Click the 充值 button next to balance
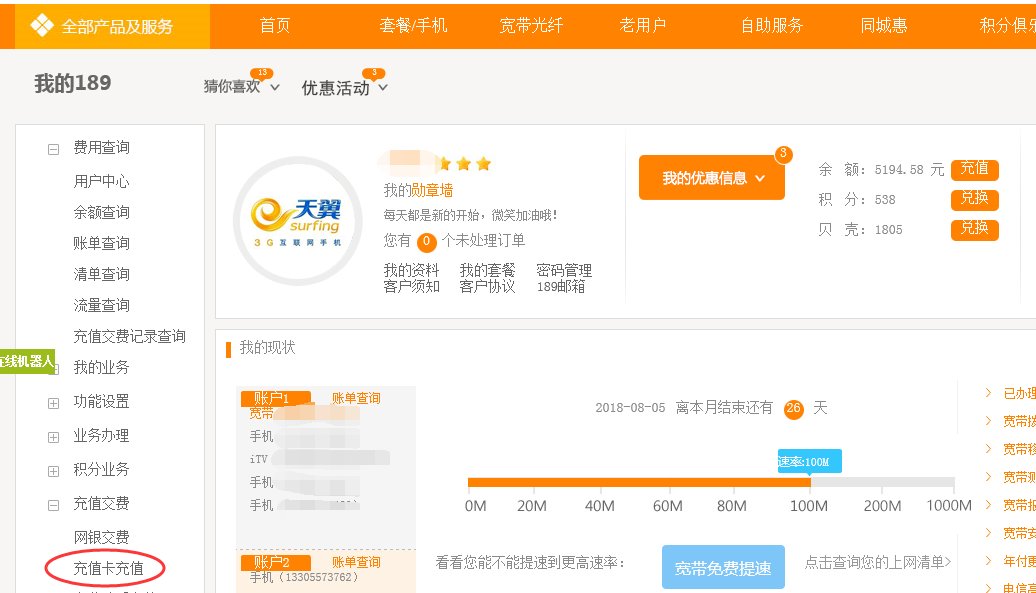Image resolution: width=1036 pixels, height=593 pixels. tap(974, 169)
